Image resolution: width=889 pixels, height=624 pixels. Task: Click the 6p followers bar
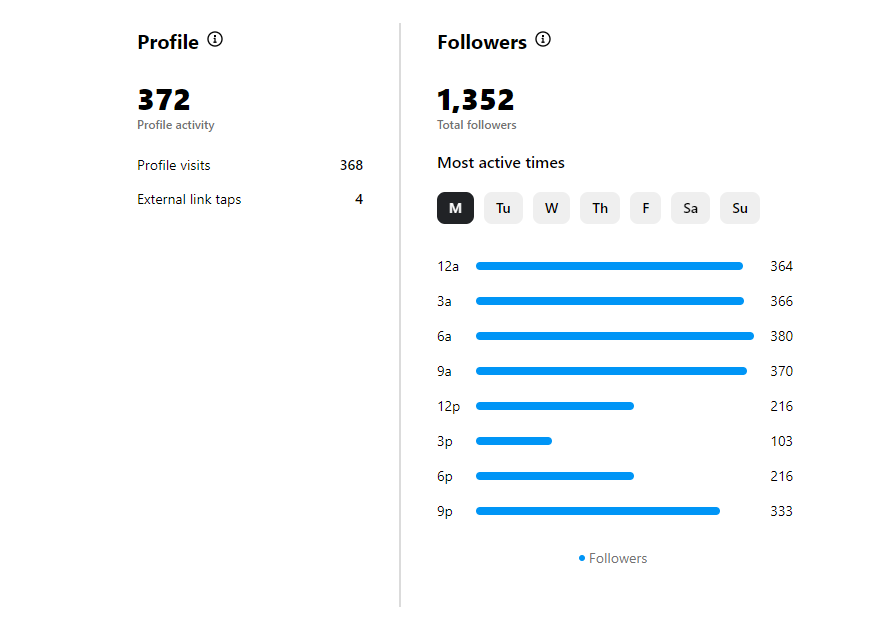(555, 476)
